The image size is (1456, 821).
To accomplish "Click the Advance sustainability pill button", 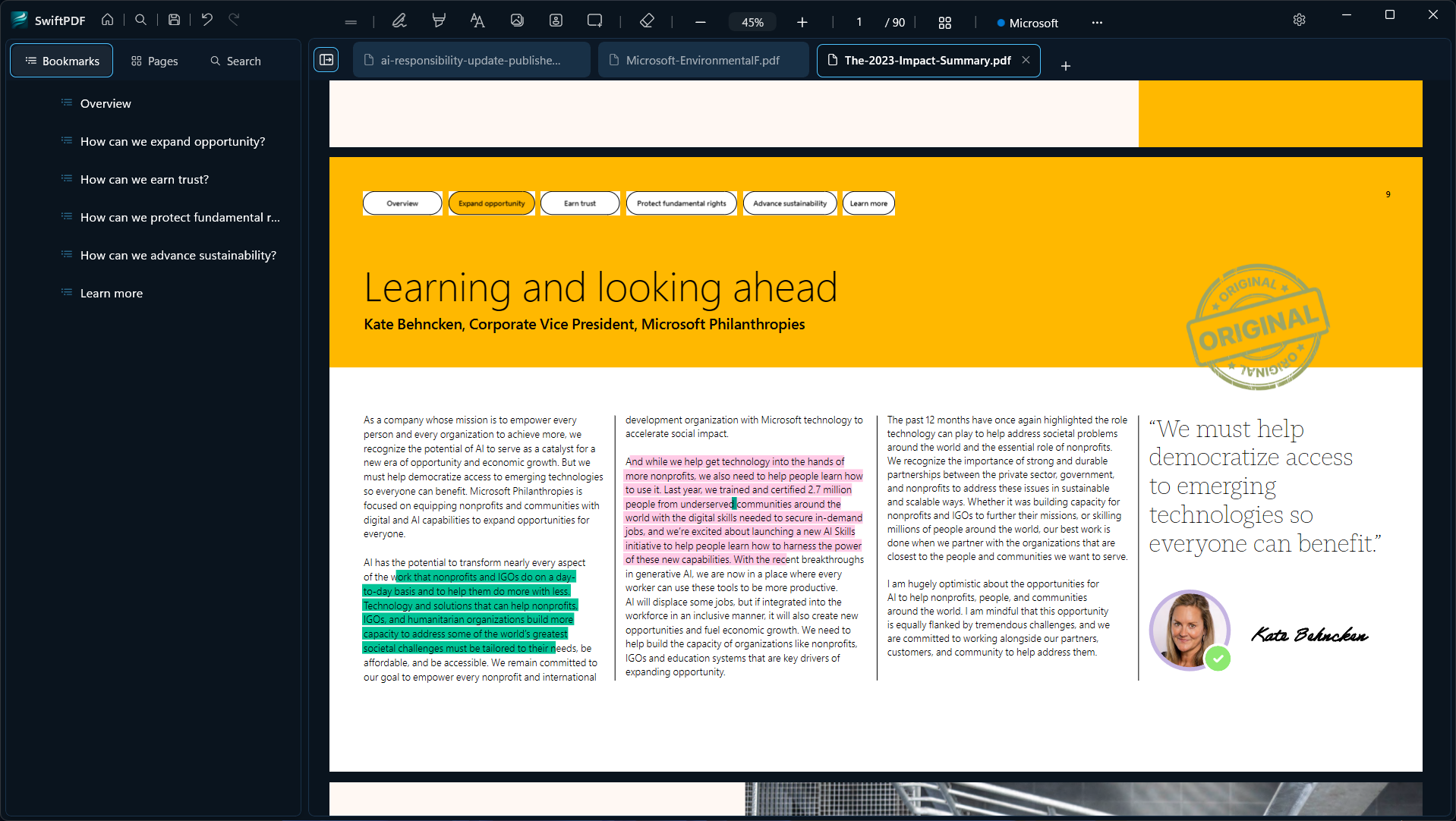I will [x=789, y=203].
